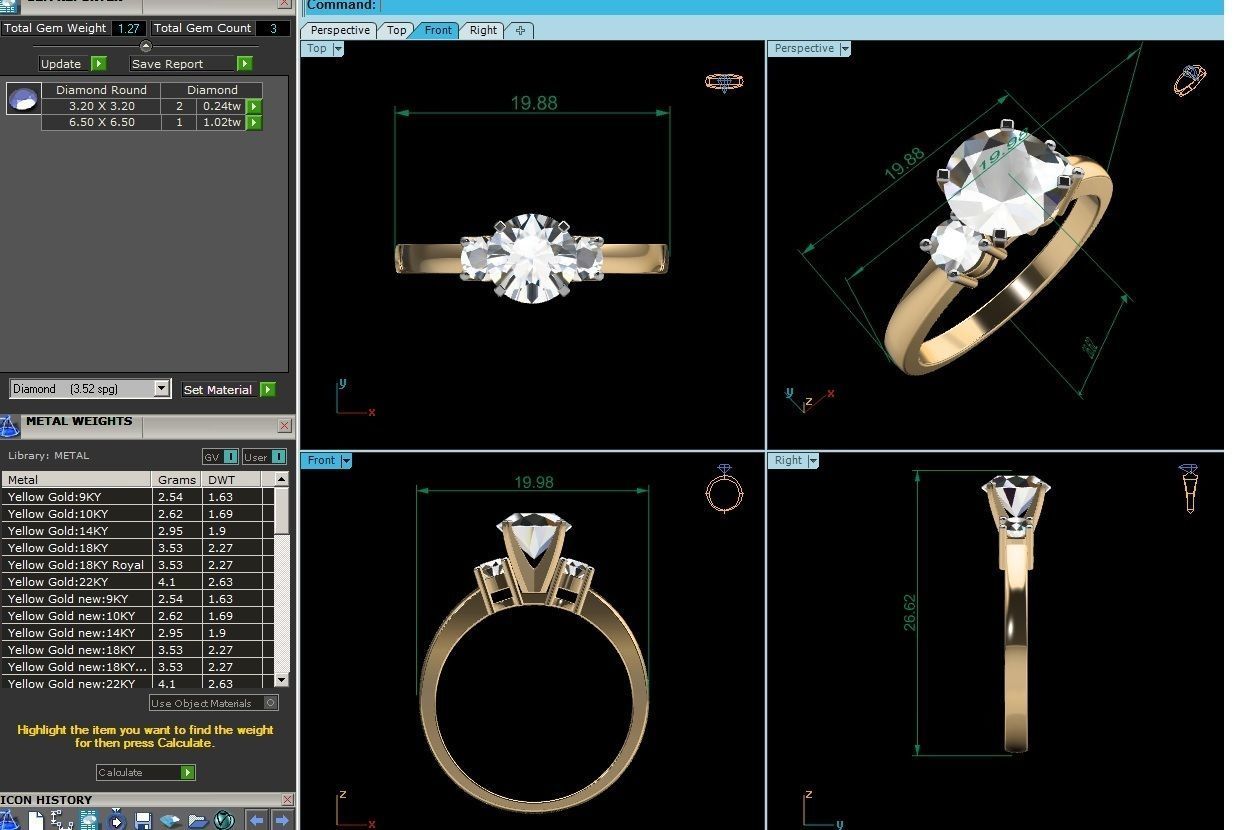Click the Grams column header

tap(177, 479)
